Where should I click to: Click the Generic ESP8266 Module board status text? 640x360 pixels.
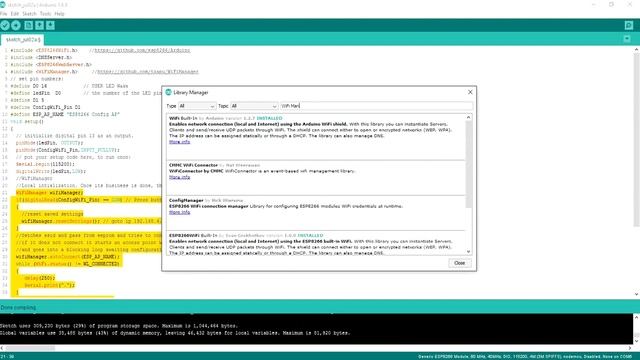coord(525,357)
